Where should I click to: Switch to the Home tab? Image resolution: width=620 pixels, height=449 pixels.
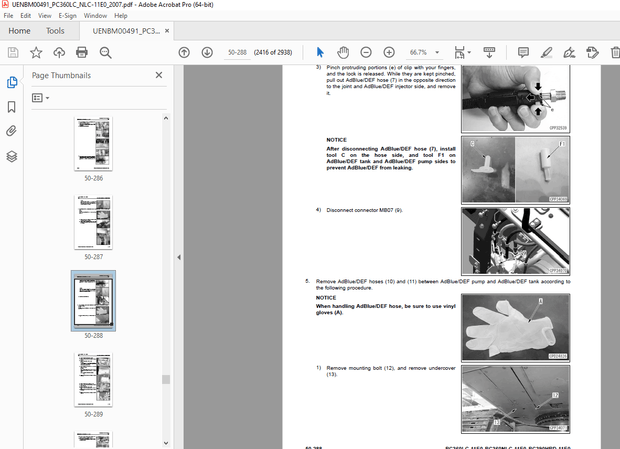(19, 31)
